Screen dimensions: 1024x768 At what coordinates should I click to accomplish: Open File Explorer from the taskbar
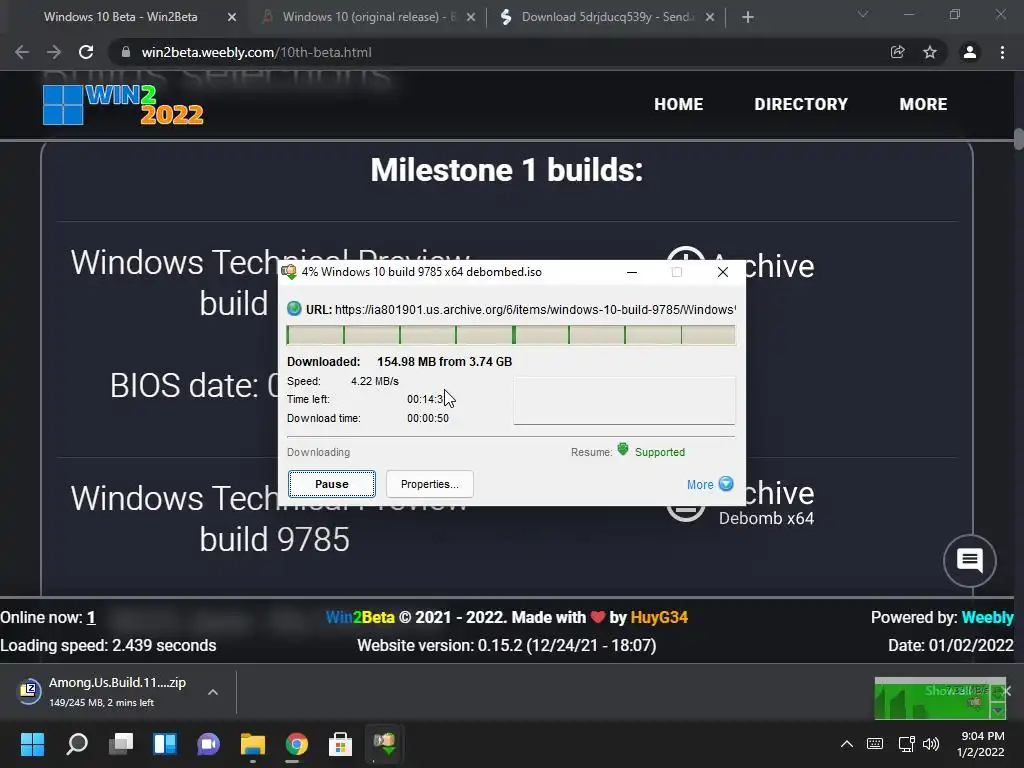click(x=253, y=744)
